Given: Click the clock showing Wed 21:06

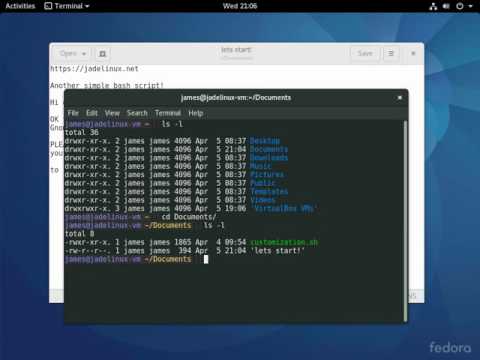Looking at the screenshot, I should [x=240, y=6].
